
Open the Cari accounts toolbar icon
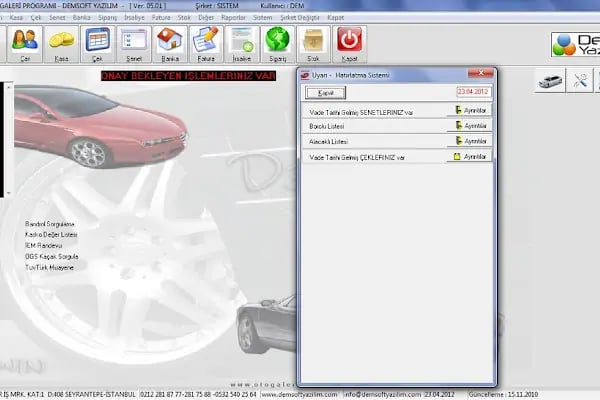click(x=24, y=44)
